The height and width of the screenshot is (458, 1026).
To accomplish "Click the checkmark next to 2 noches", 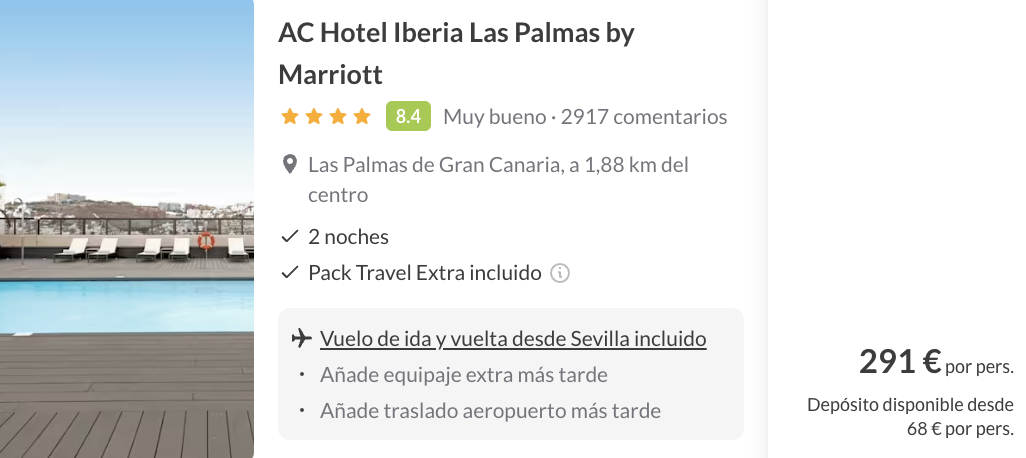I will 290,237.
